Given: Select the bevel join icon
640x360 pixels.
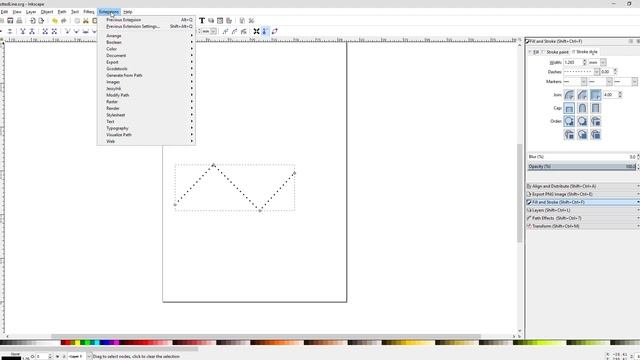Looking at the screenshot, I should click(x=582, y=95).
